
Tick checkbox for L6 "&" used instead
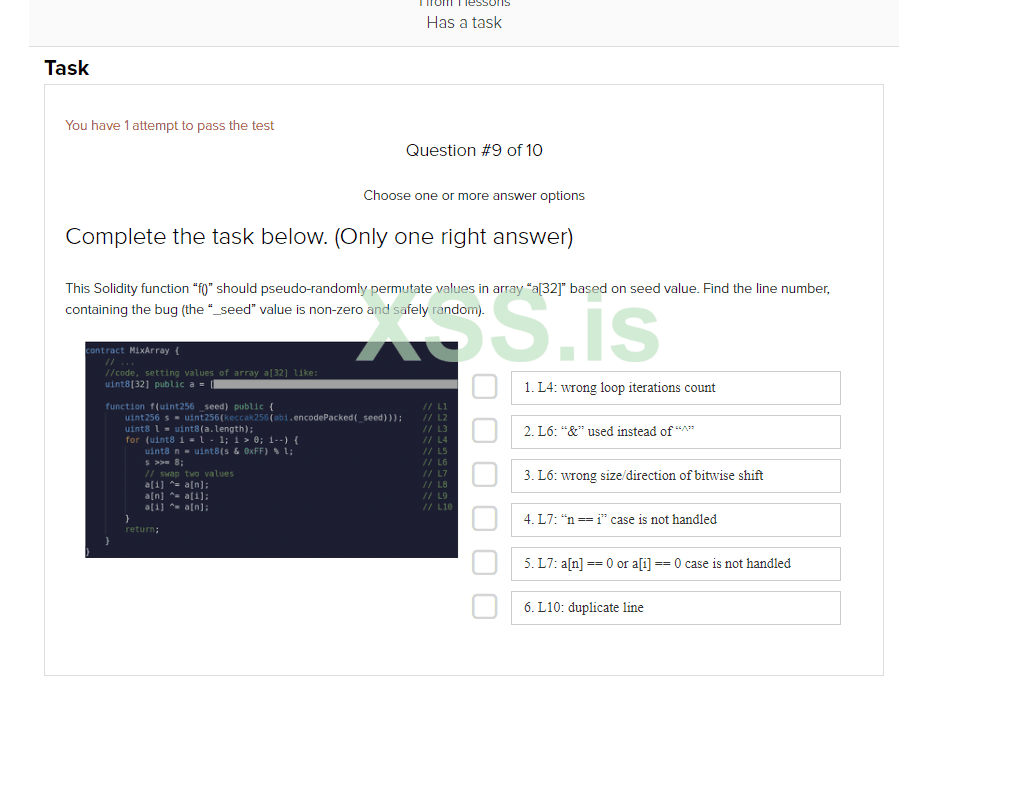[484, 431]
